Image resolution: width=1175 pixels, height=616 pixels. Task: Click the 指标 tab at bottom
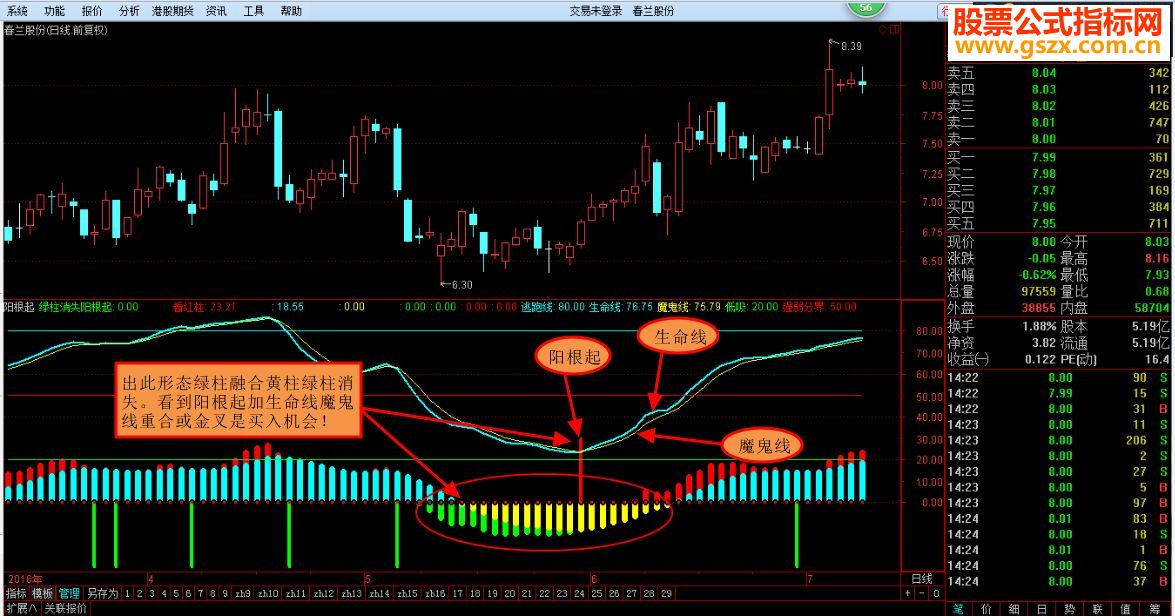16,593
